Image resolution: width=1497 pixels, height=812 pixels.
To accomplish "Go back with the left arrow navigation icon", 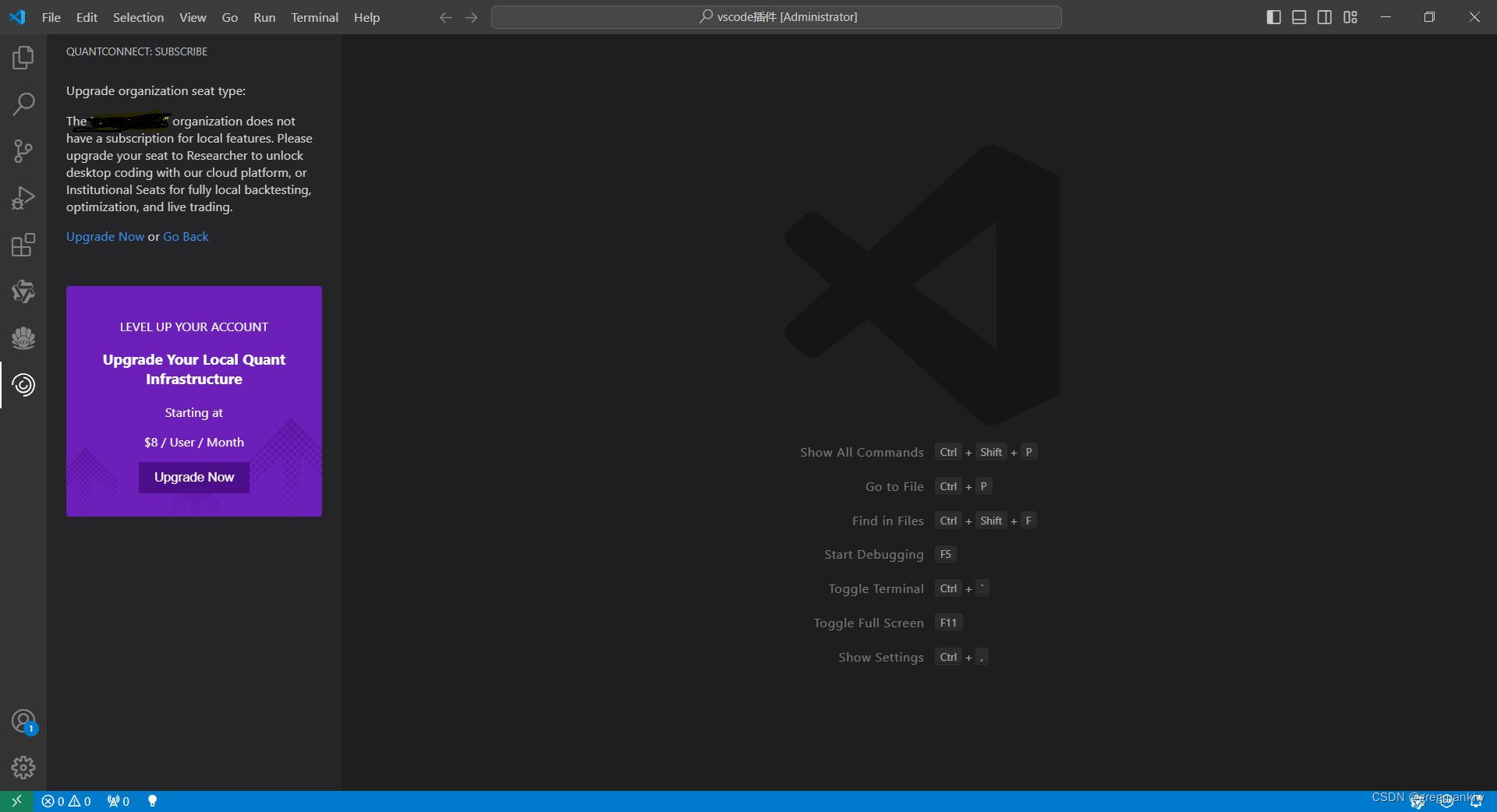I will (x=445, y=17).
